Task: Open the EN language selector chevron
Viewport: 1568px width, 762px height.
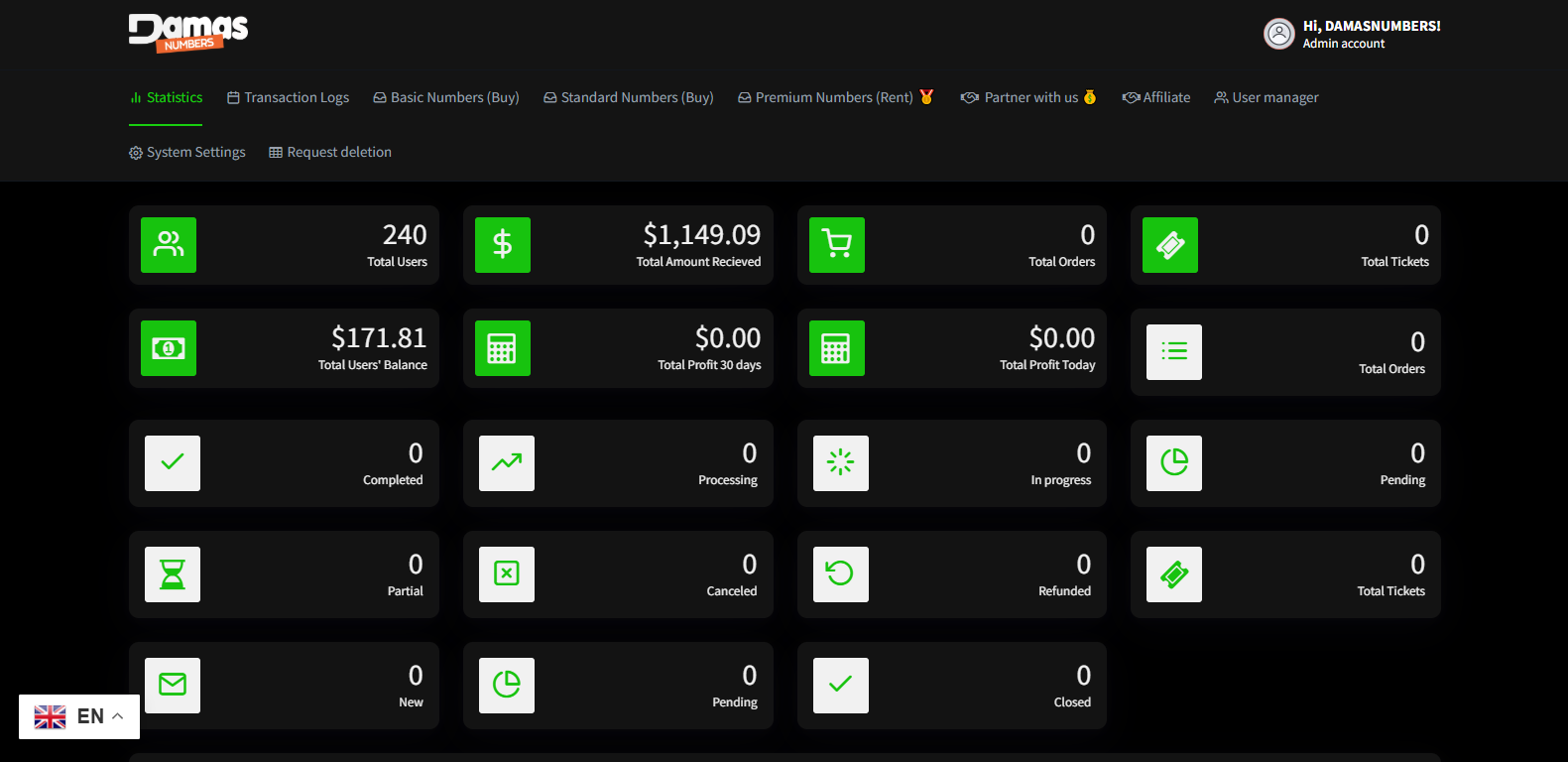Action: (x=118, y=716)
